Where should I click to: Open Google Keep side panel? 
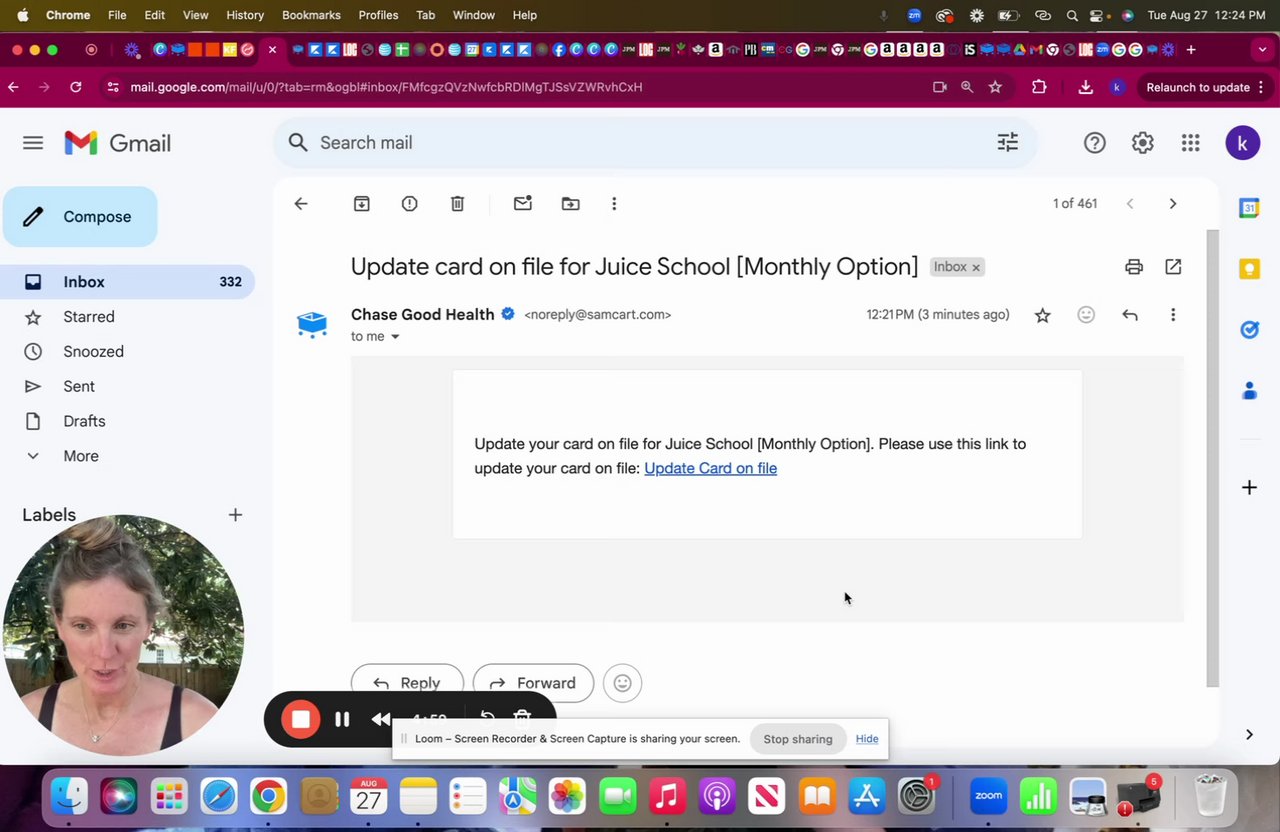coord(1249,269)
